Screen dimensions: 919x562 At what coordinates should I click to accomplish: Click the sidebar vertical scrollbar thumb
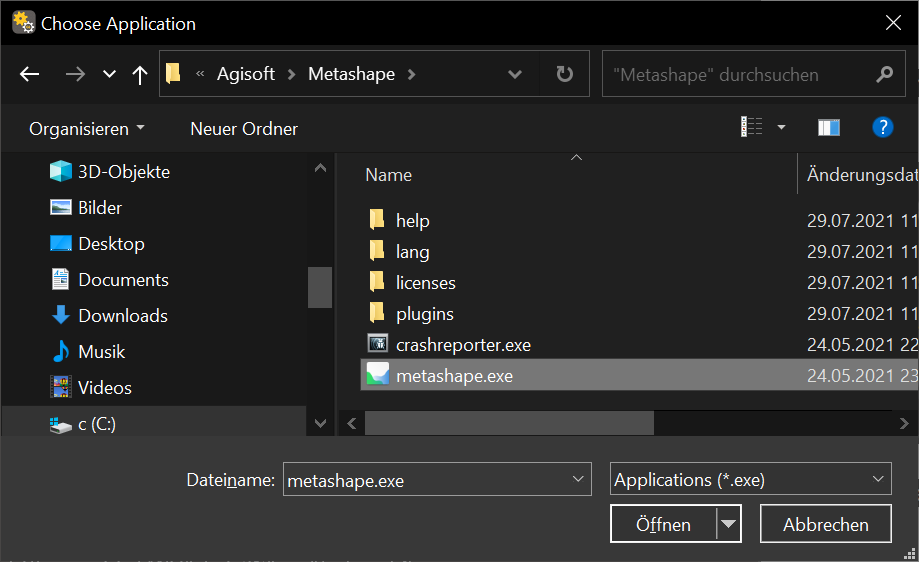click(320, 287)
